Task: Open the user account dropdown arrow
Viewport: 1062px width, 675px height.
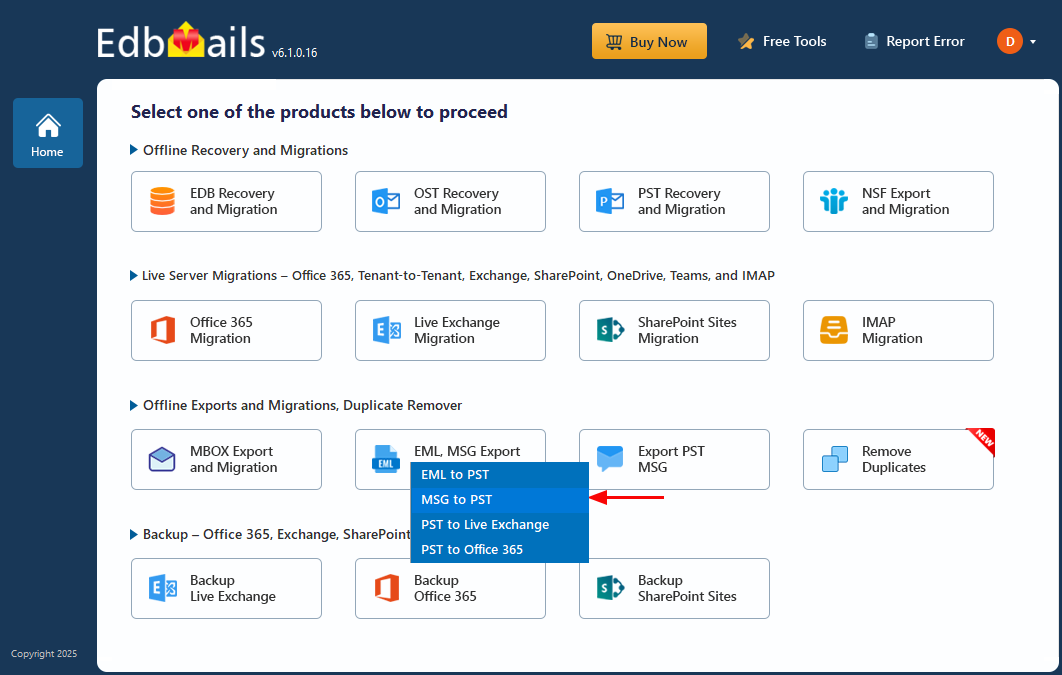Action: click(x=1033, y=42)
